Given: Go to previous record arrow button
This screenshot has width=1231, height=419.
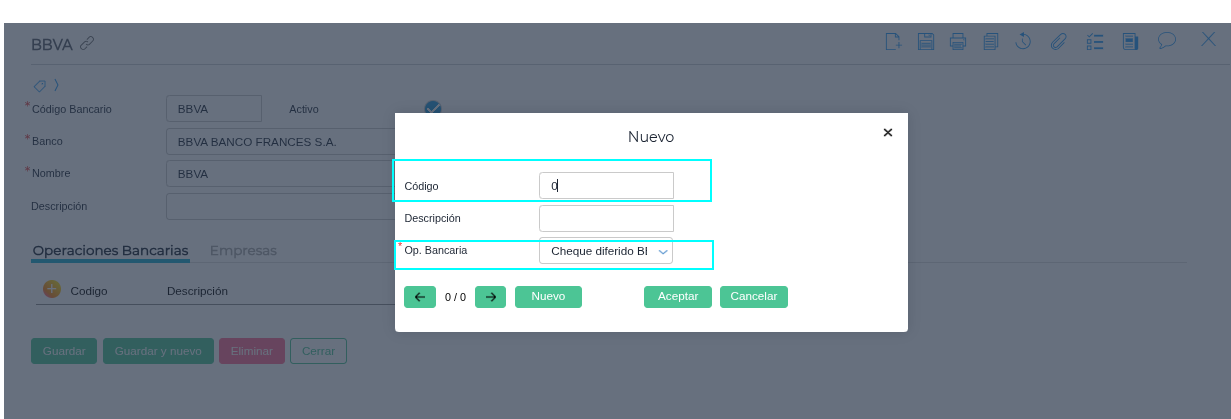Looking at the screenshot, I should click(420, 297).
